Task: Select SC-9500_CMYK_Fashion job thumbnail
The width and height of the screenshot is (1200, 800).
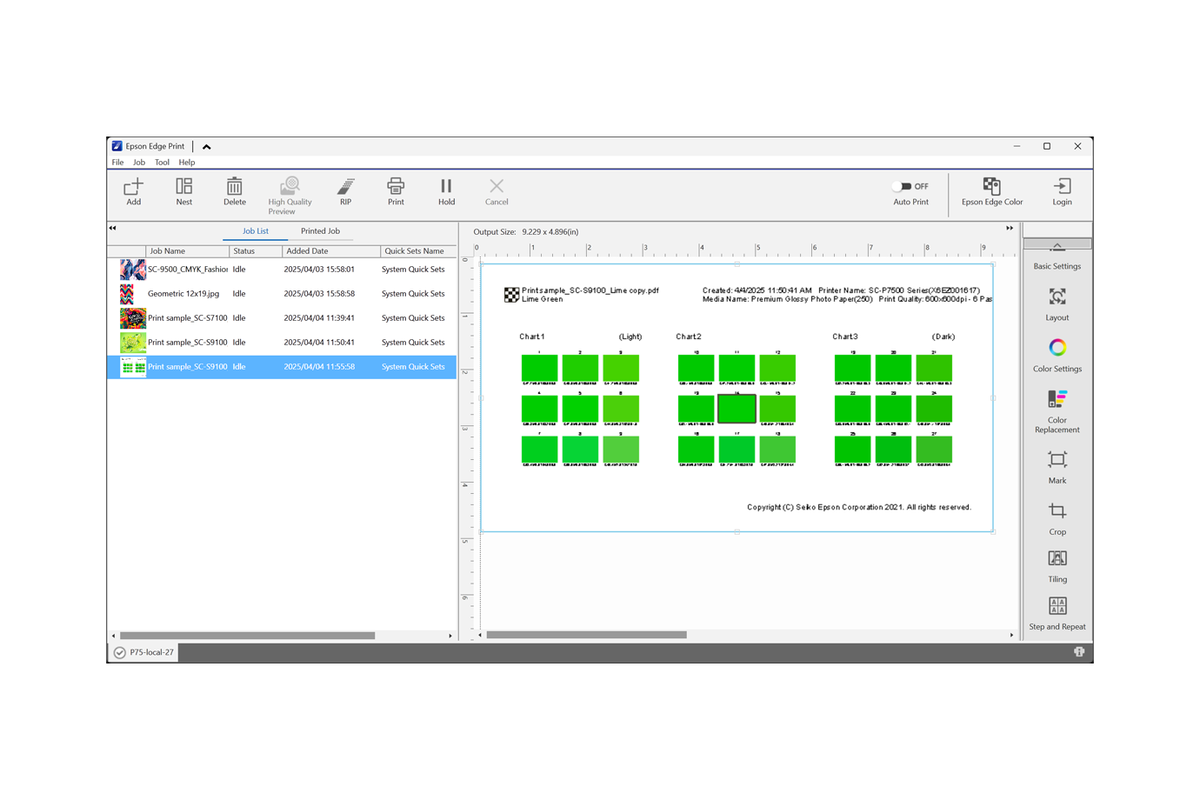Action: (133, 269)
